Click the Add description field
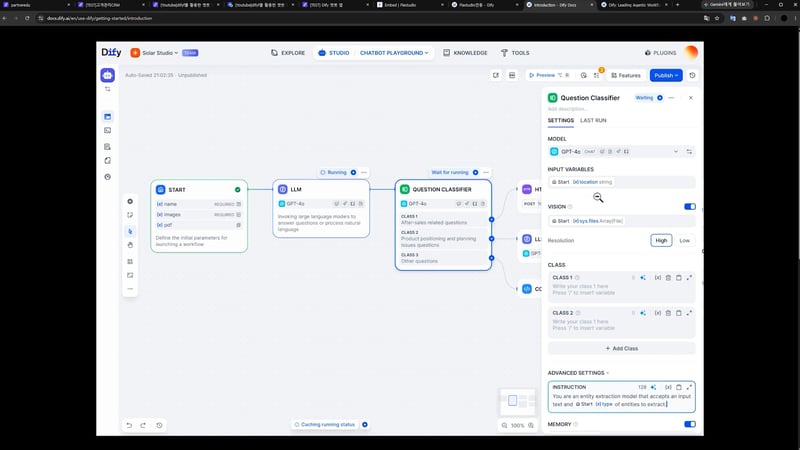The height and width of the screenshot is (450, 800). 567,109
